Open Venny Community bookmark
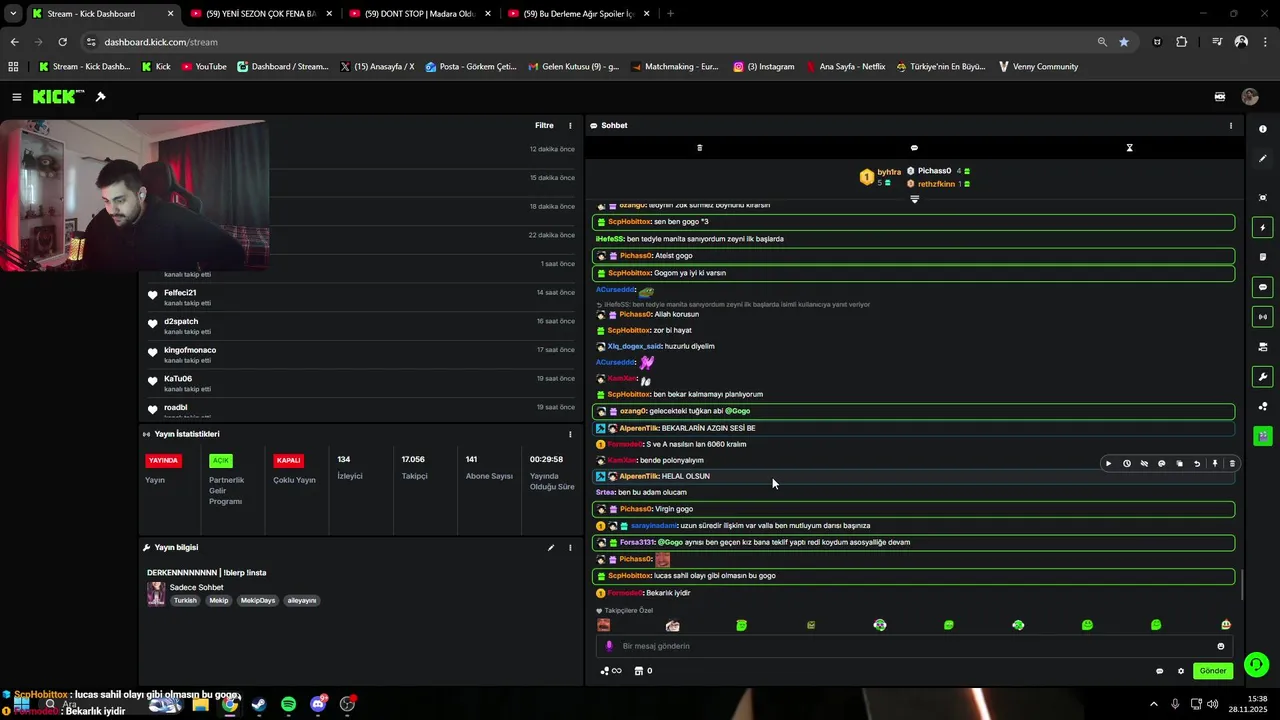Screen dimensions: 1280x720 pyautogui.click(x=1038, y=67)
